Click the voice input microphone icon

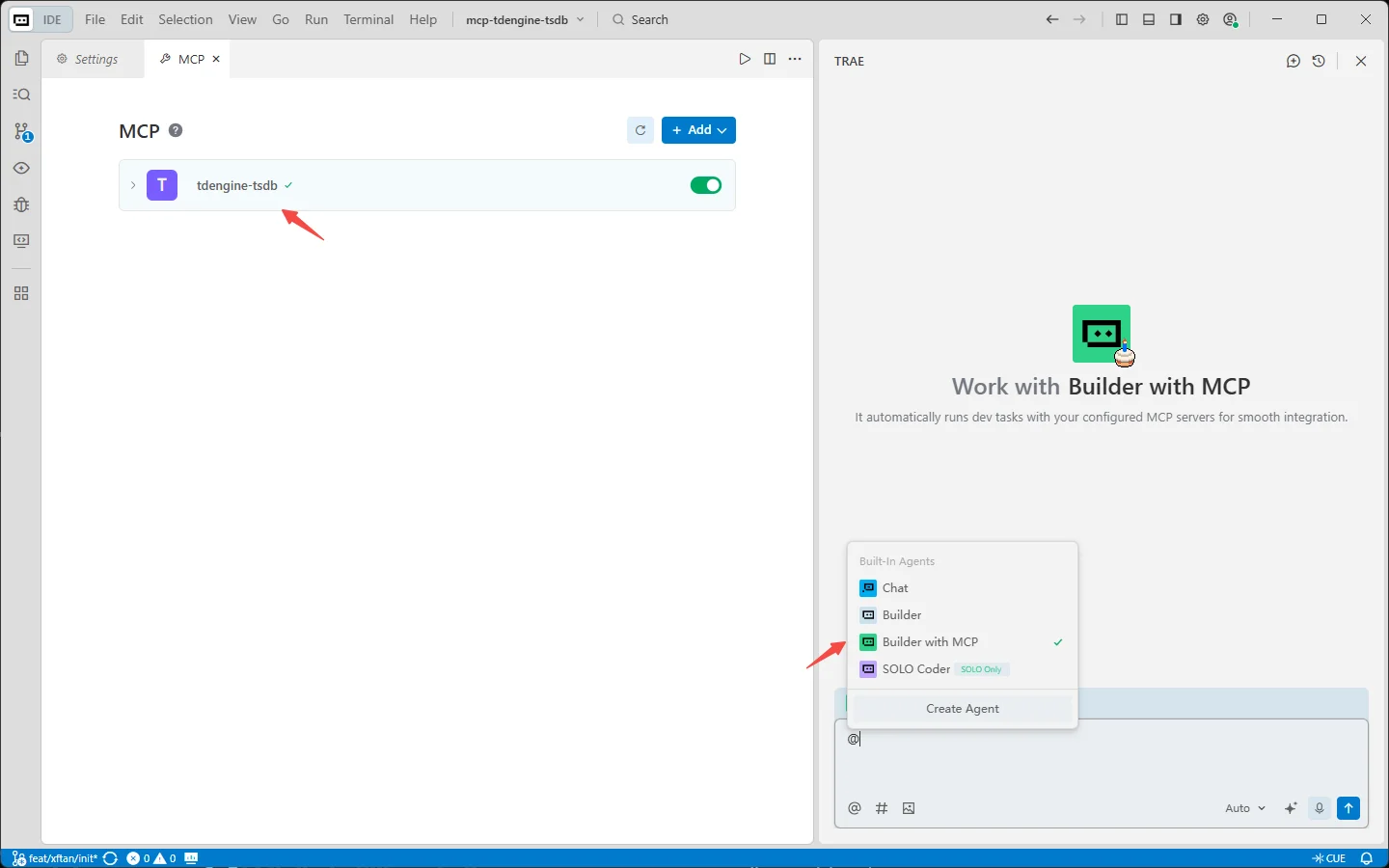[1320, 808]
